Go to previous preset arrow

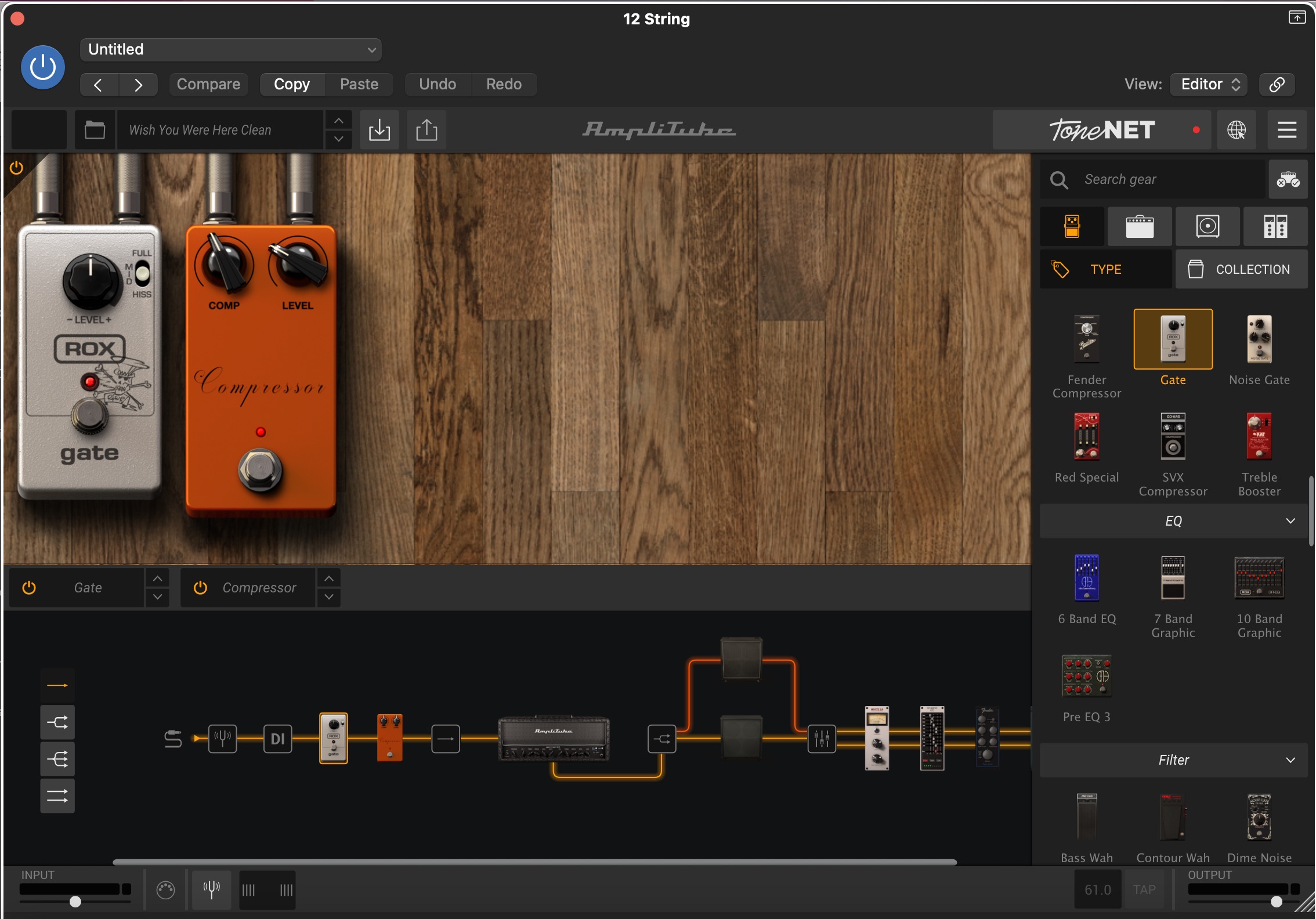[x=99, y=85]
